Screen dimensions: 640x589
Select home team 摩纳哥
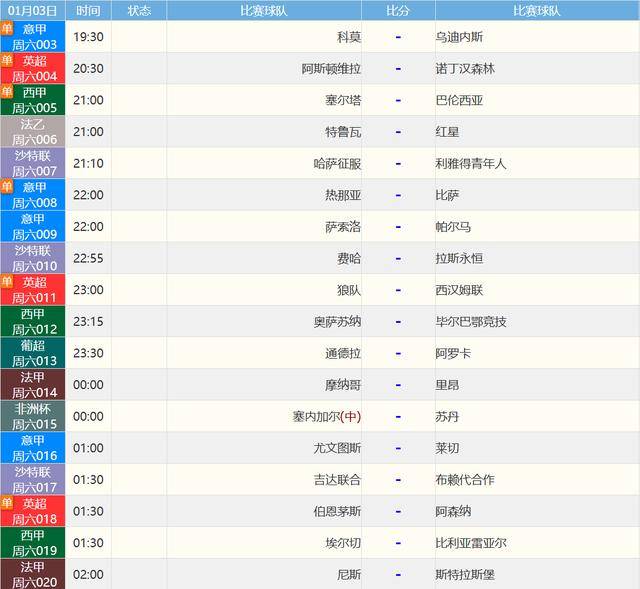(x=343, y=385)
